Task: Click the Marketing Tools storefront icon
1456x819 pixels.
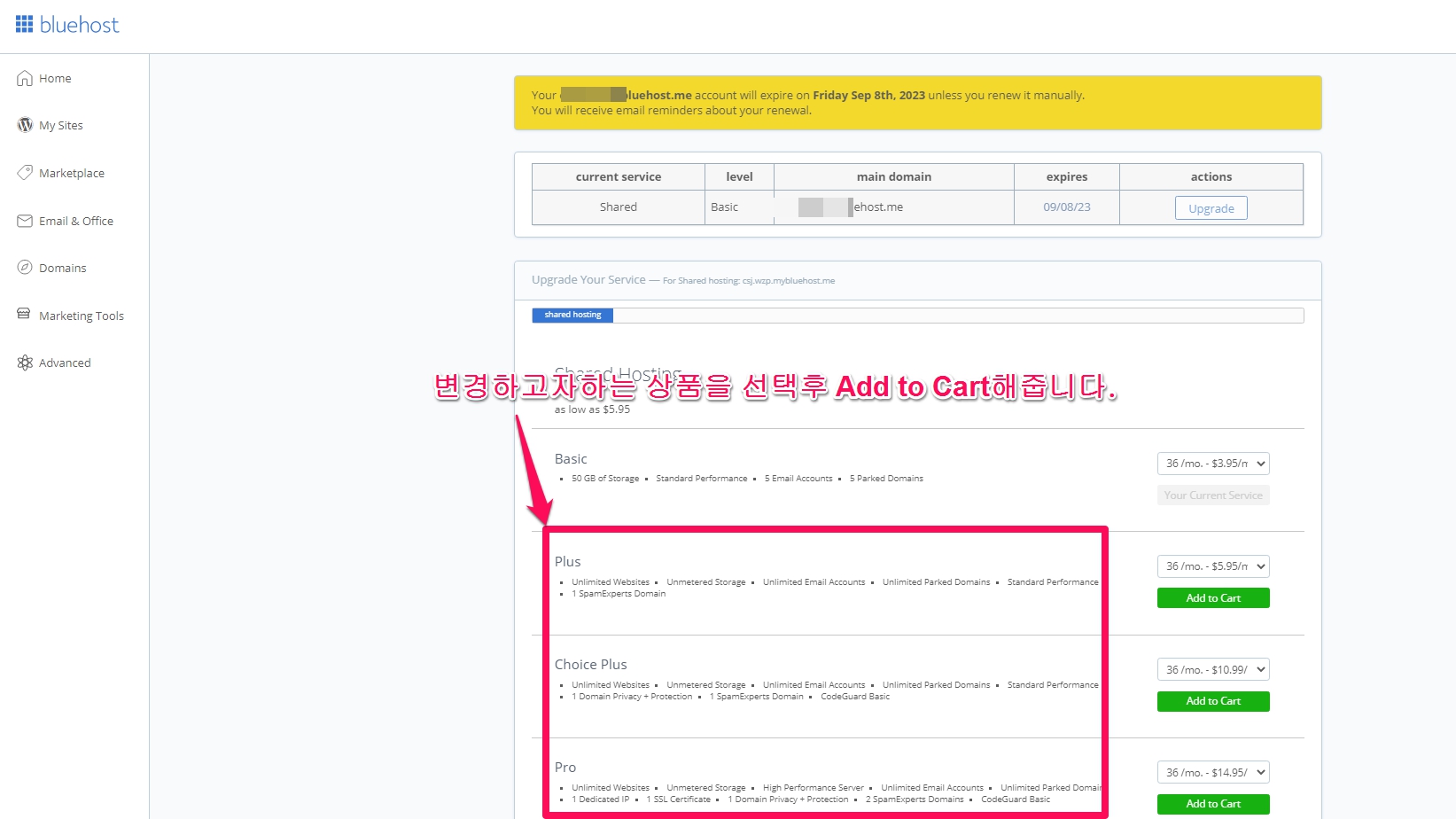Action: click(24, 314)
